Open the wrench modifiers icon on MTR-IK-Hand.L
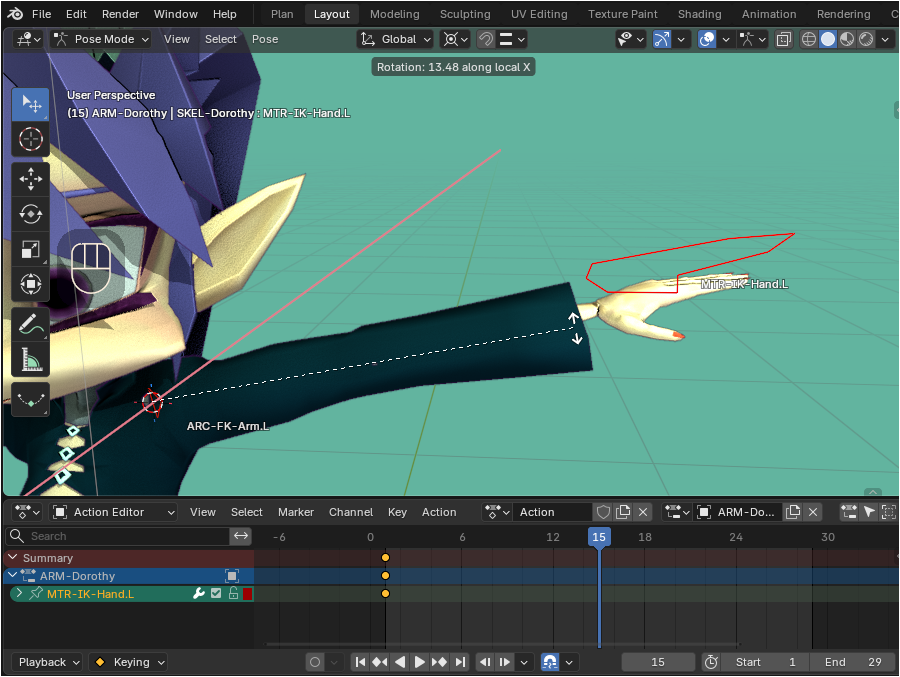The width and height of the screenshot is (900, 677). [x=199, y=594]
